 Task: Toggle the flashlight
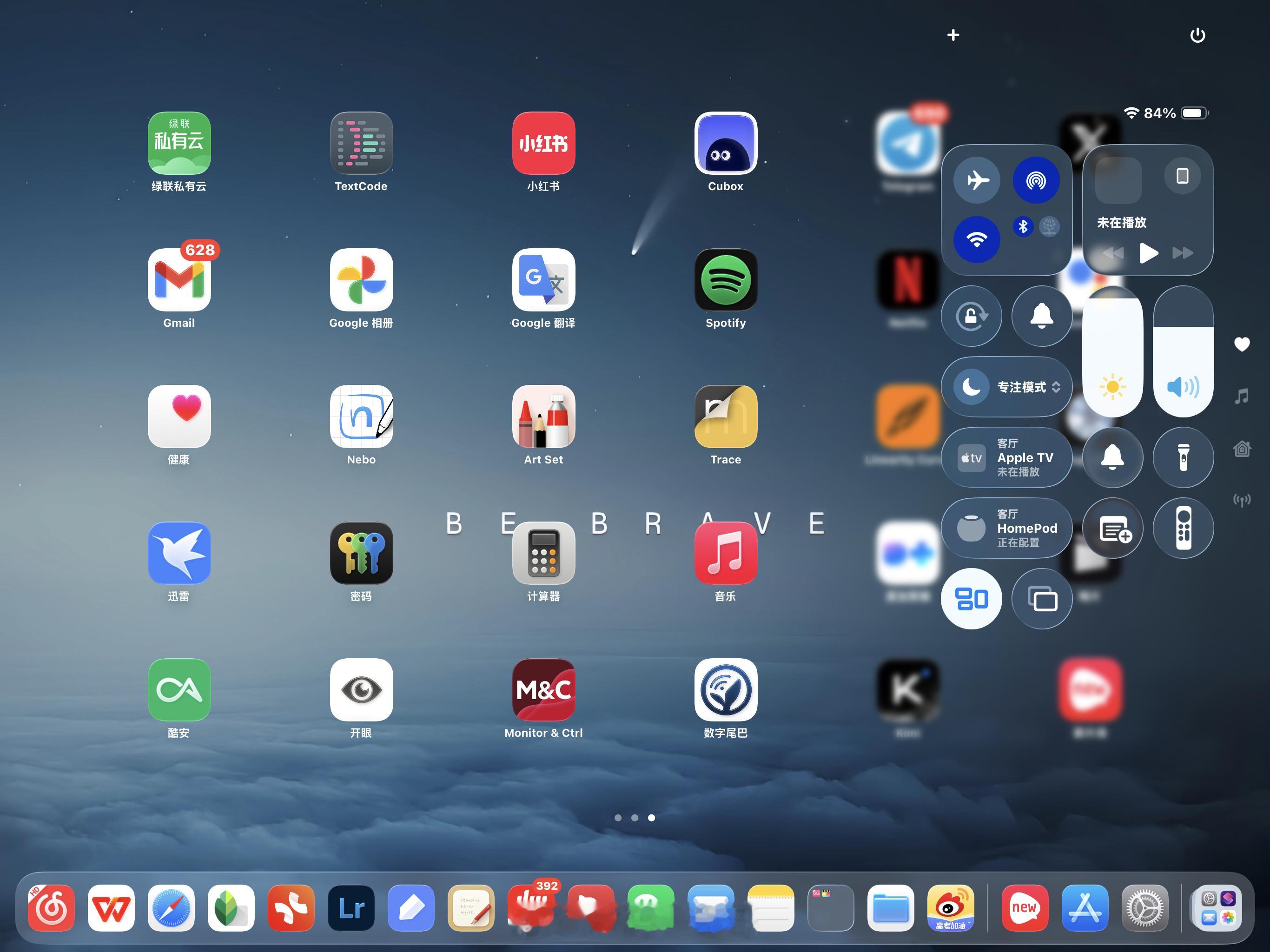tap(1184, 457)
